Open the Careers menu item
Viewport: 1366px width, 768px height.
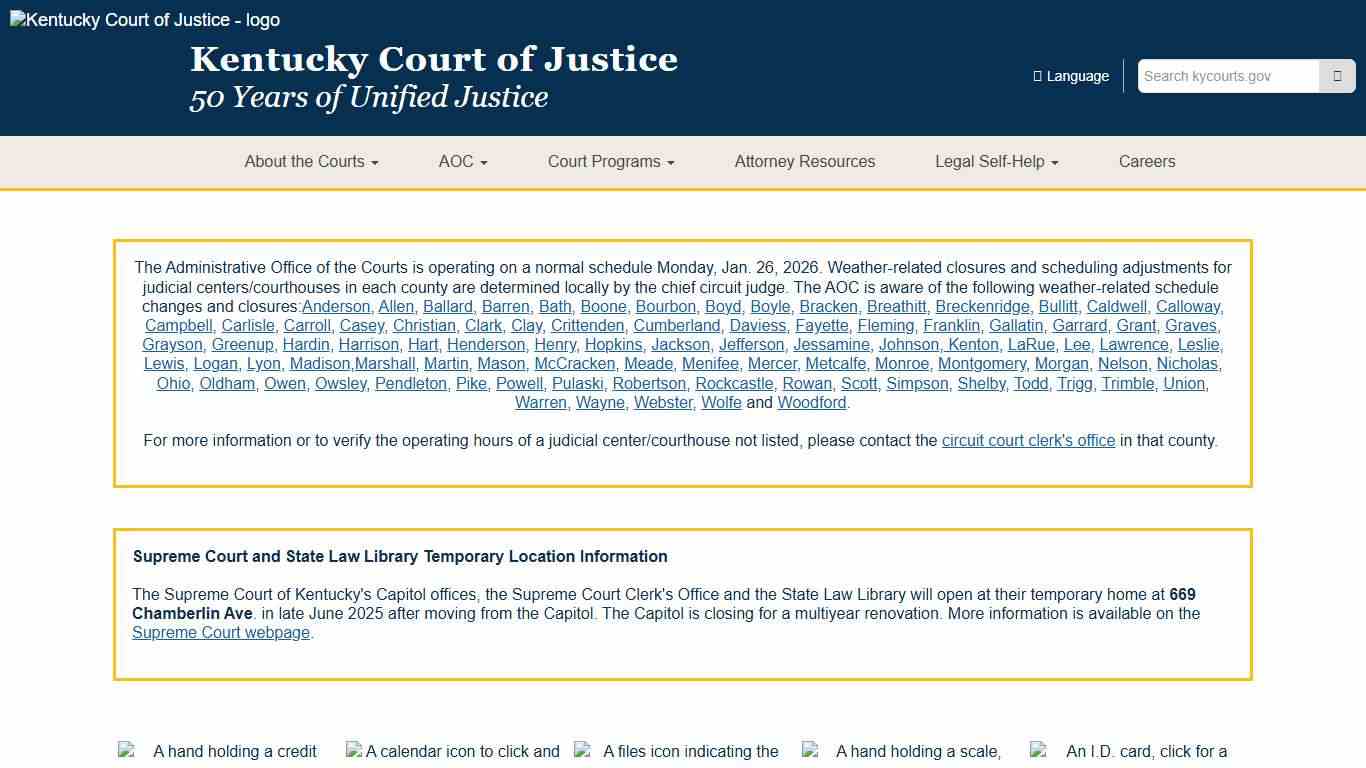click(x=1147, y=161)
